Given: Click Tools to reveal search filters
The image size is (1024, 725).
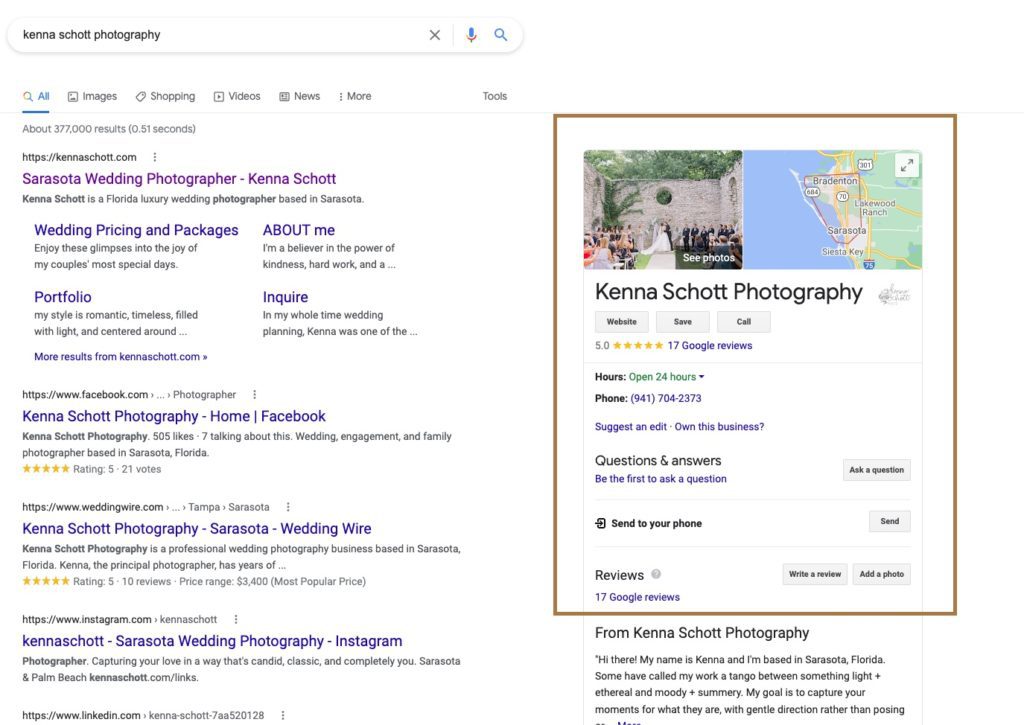Looking at the screenshot, I should (494, 96).
